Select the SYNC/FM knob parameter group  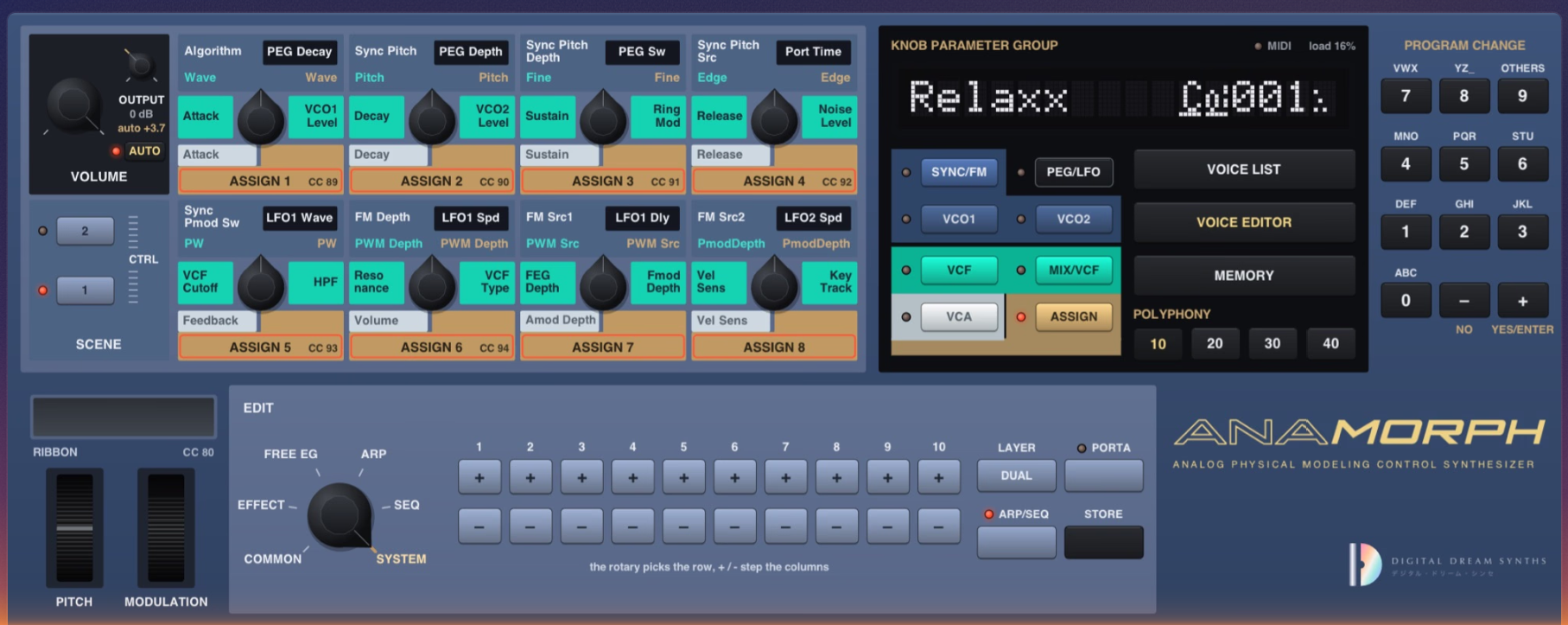pos(959,172)
